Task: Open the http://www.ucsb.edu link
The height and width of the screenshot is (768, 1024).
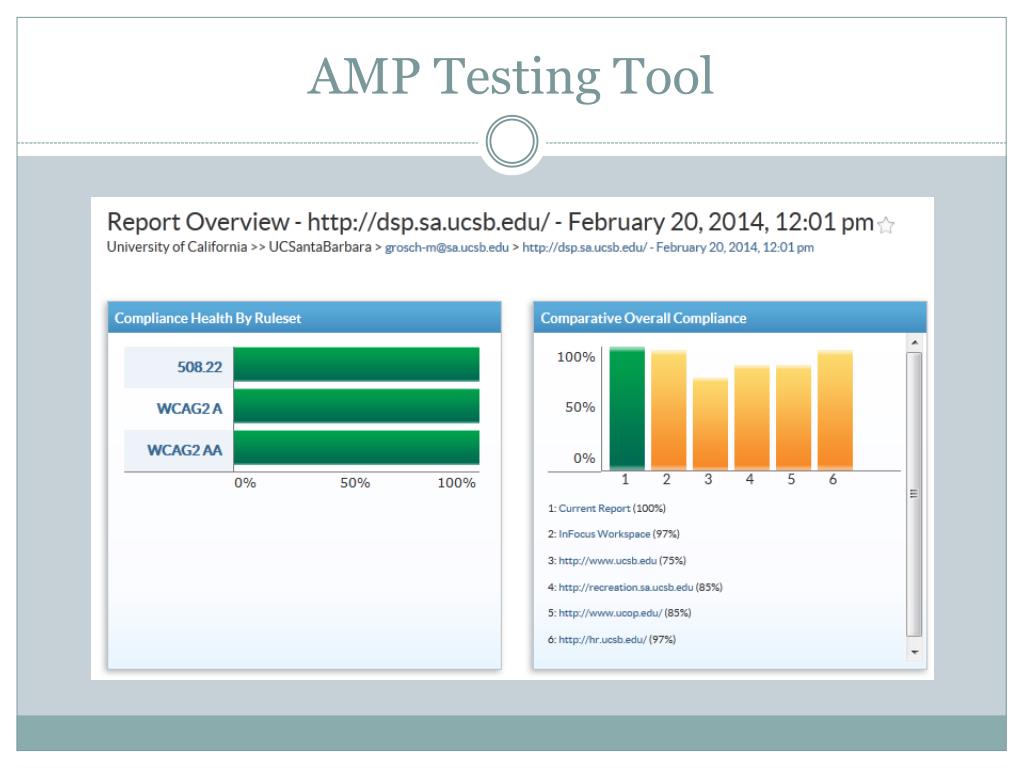Action: click(607, 560)
